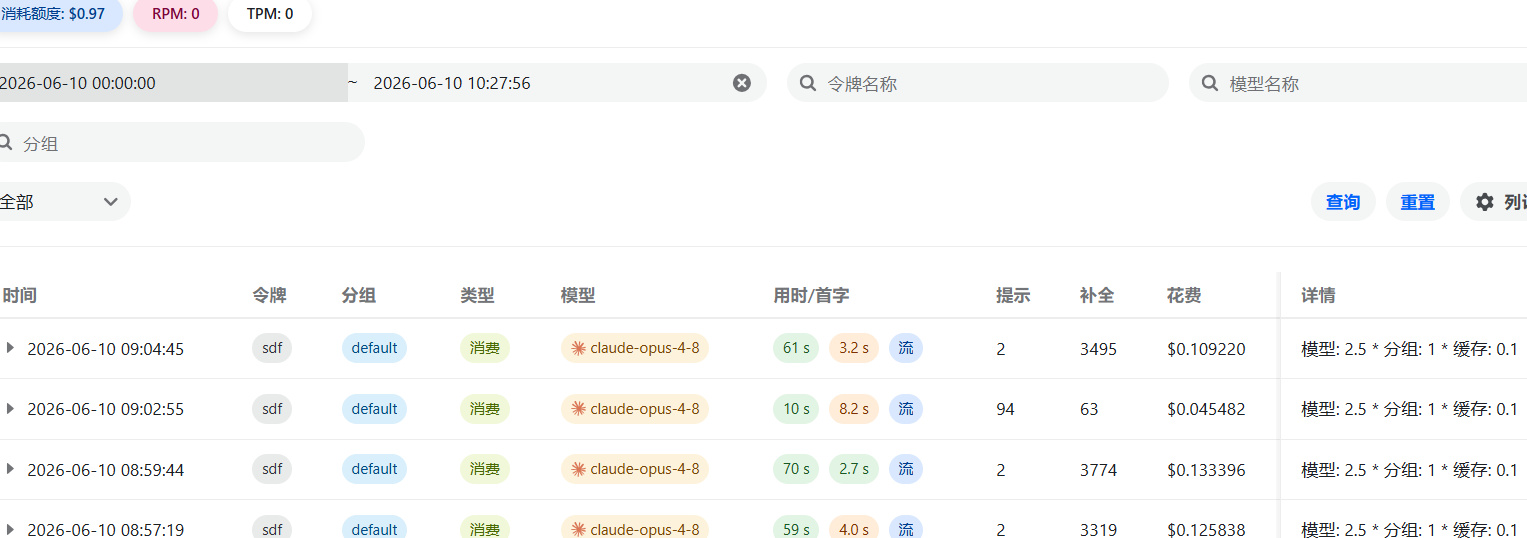Click the default group tag in 08:59:44 row
1527x538 pixels.
374,469
